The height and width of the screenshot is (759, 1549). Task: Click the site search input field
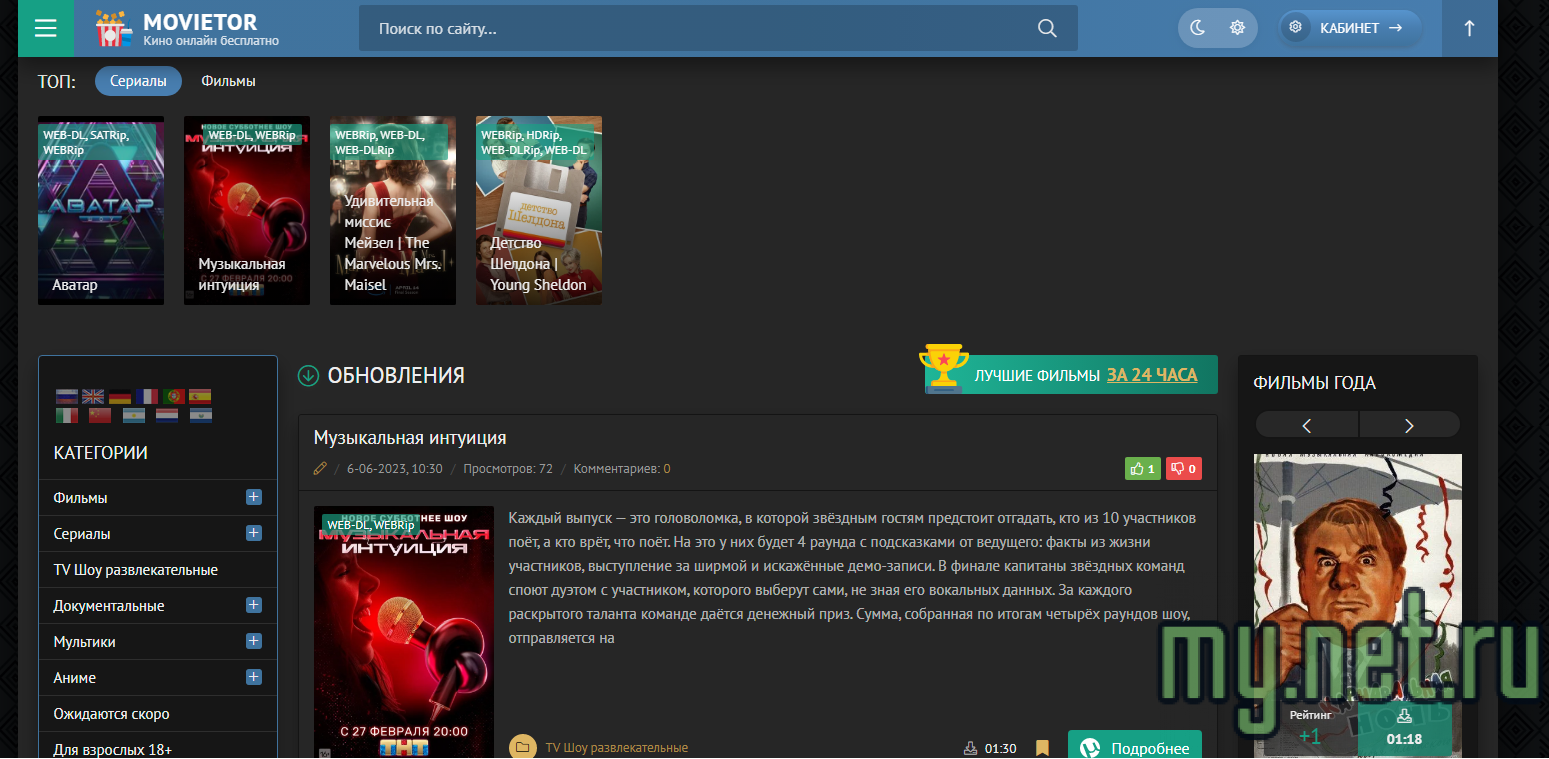click(x=700, y=28)
